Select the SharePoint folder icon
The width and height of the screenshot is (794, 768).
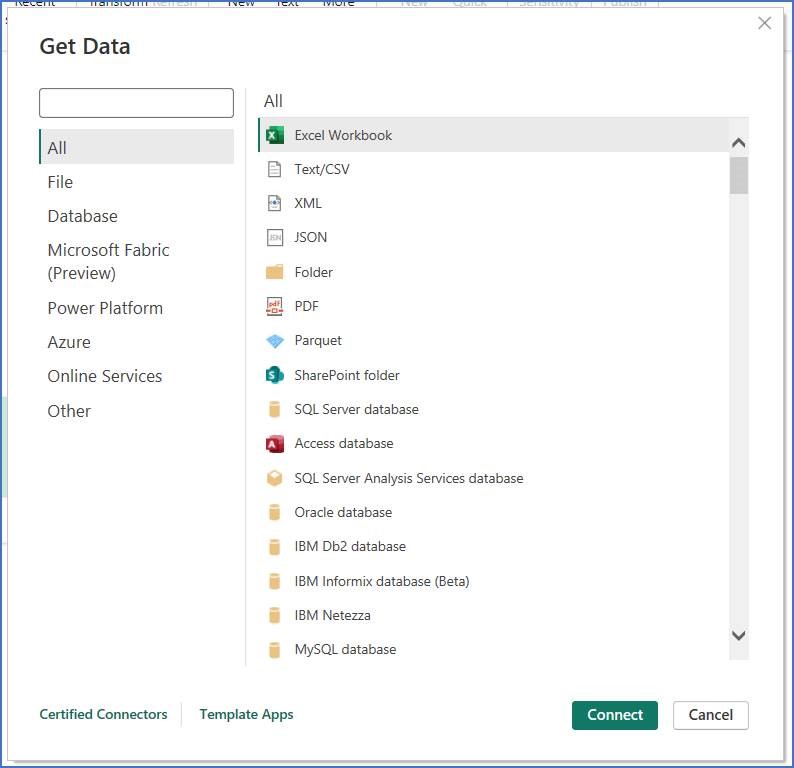274,375
